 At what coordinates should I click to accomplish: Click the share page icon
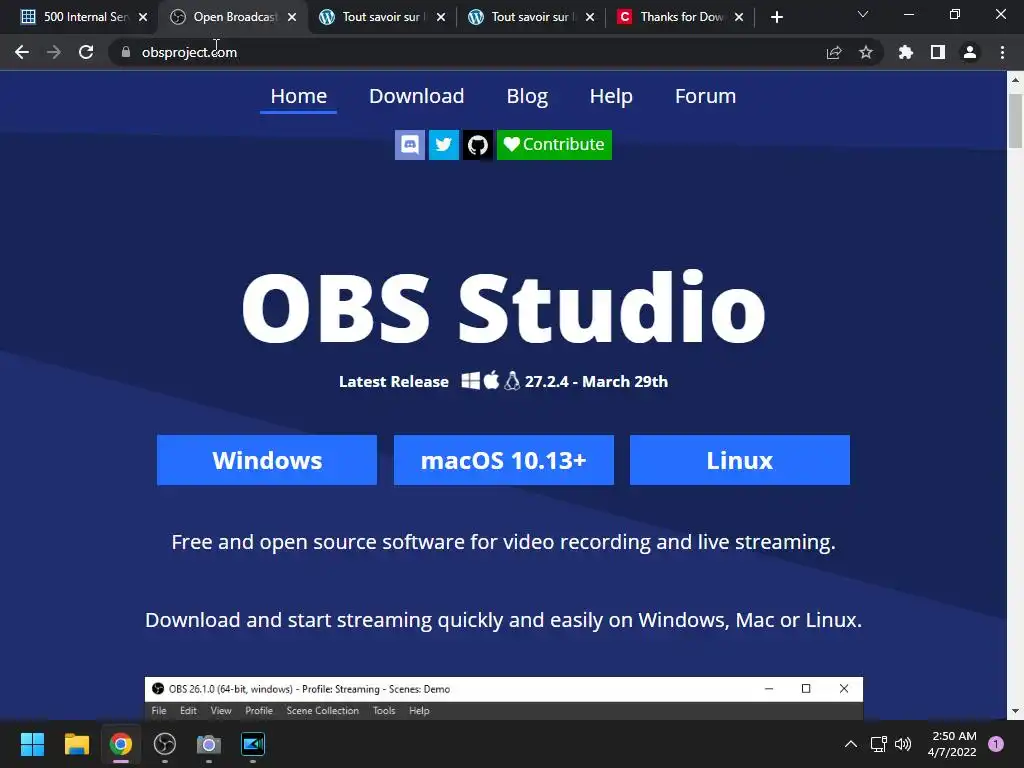(x=833, y=52)
